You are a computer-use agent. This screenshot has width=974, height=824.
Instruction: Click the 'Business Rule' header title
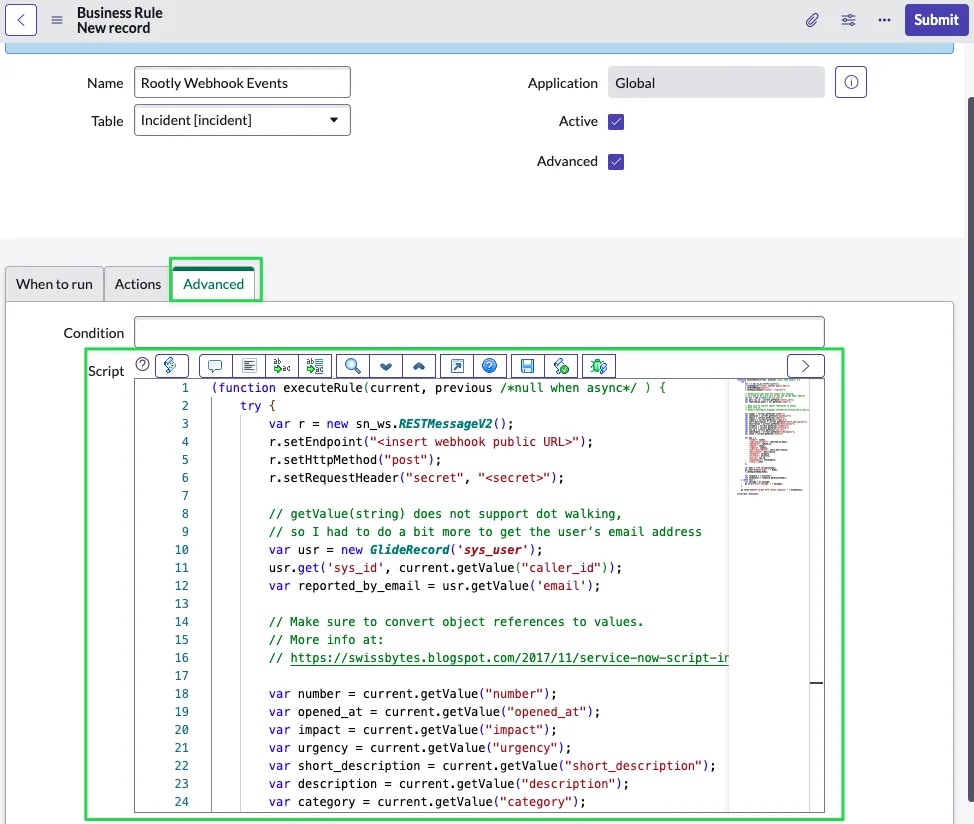[120, 12]
